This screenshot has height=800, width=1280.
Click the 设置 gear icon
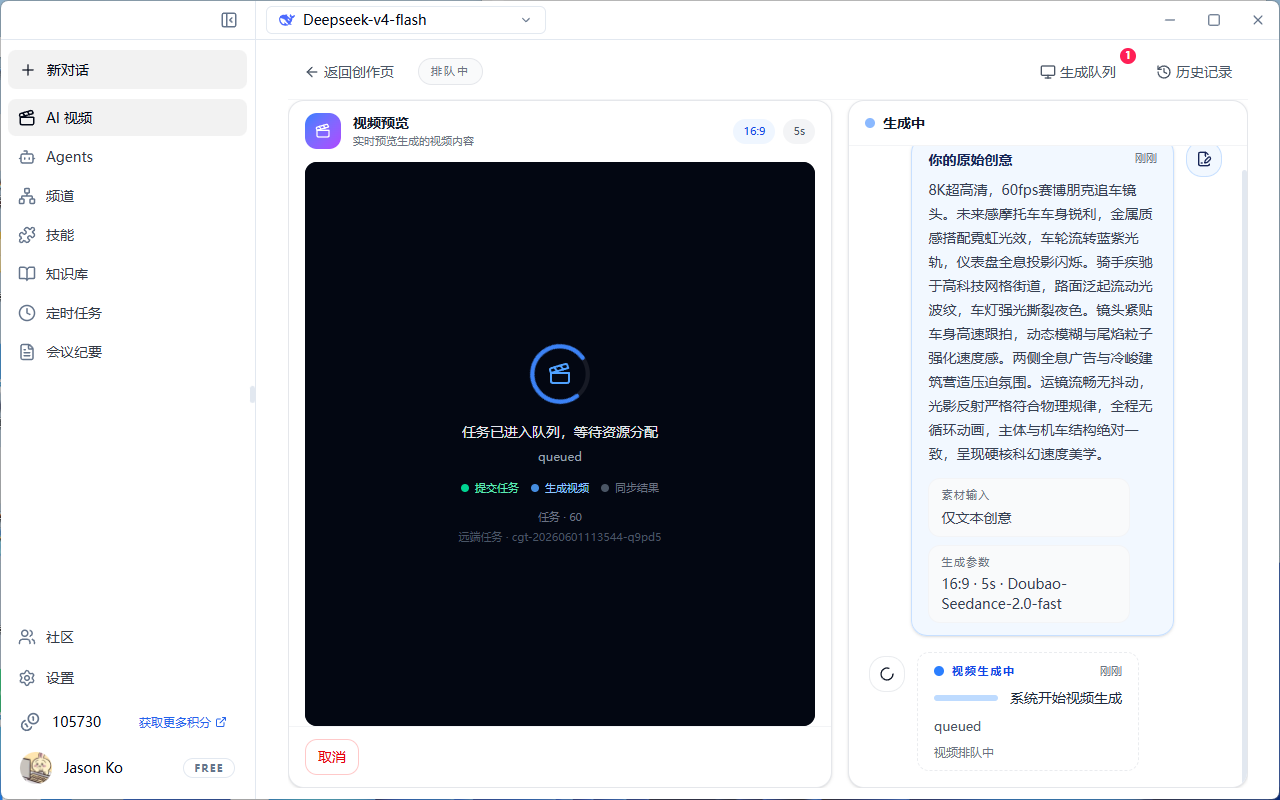coord(28,678)
